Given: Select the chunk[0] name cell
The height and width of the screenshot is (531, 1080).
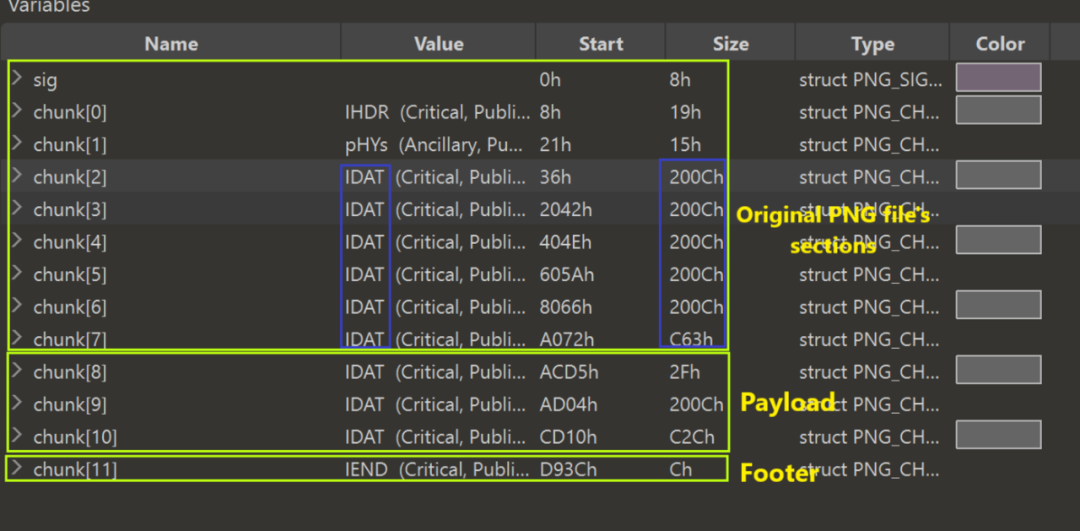Looking at the screenshot, I should coord(70,112).
